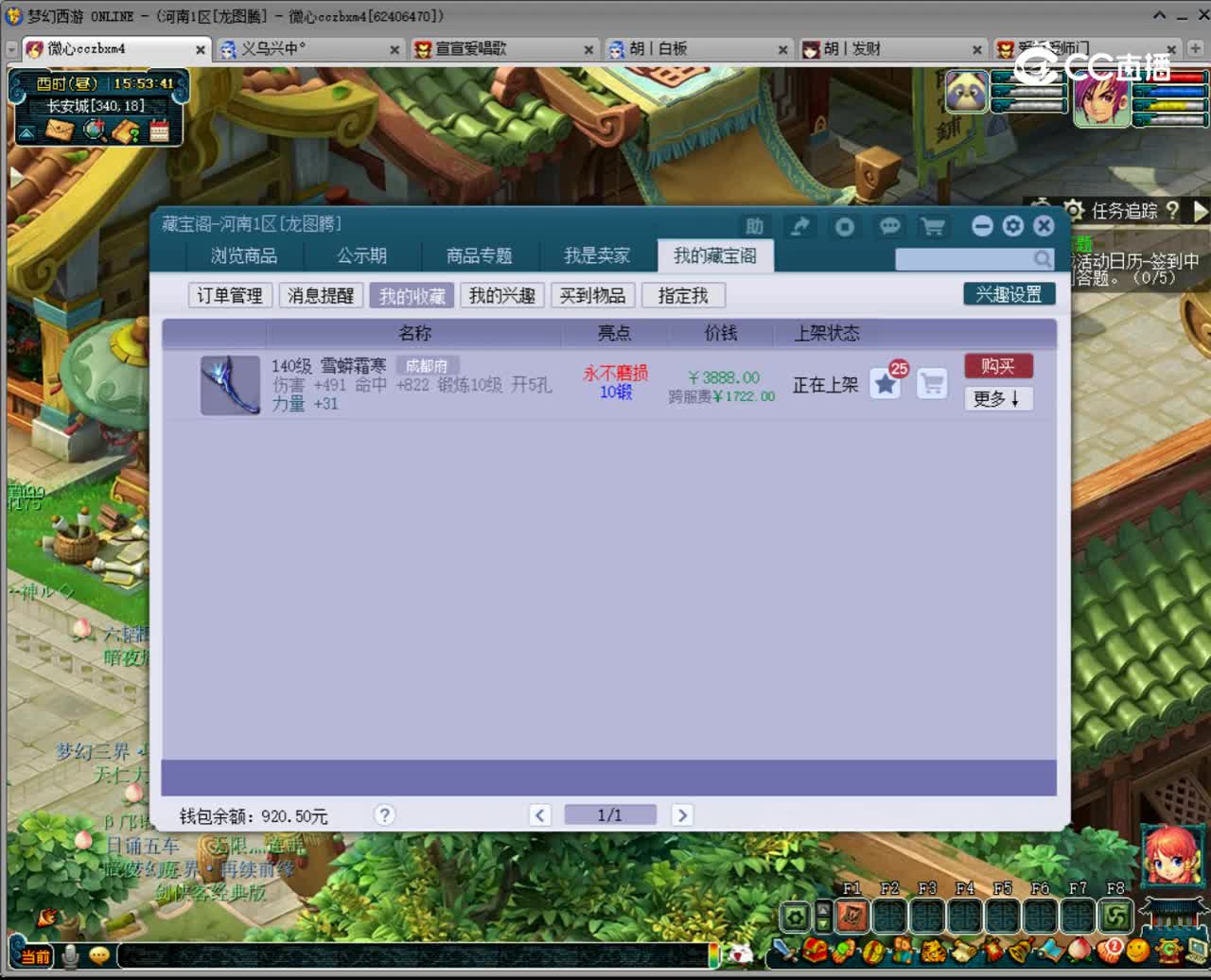
Task: Click the 助 helper icon in the 藏宝阁 window title bar
Action: 754,226
